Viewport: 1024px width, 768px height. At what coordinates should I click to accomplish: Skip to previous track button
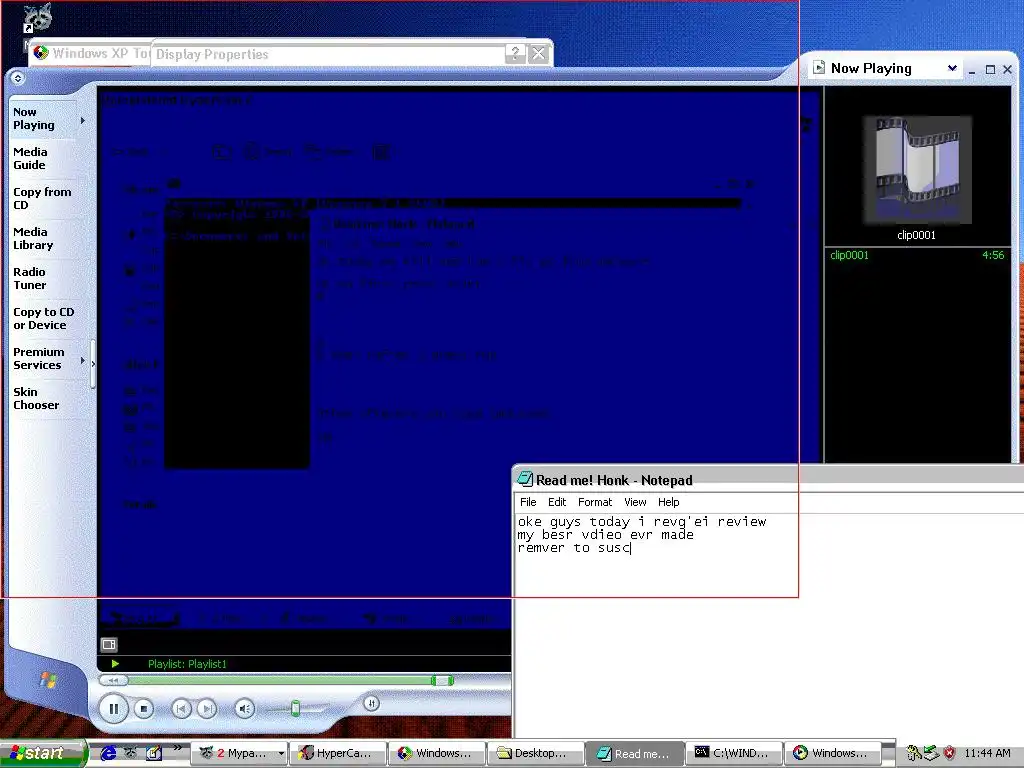[181, 709]
